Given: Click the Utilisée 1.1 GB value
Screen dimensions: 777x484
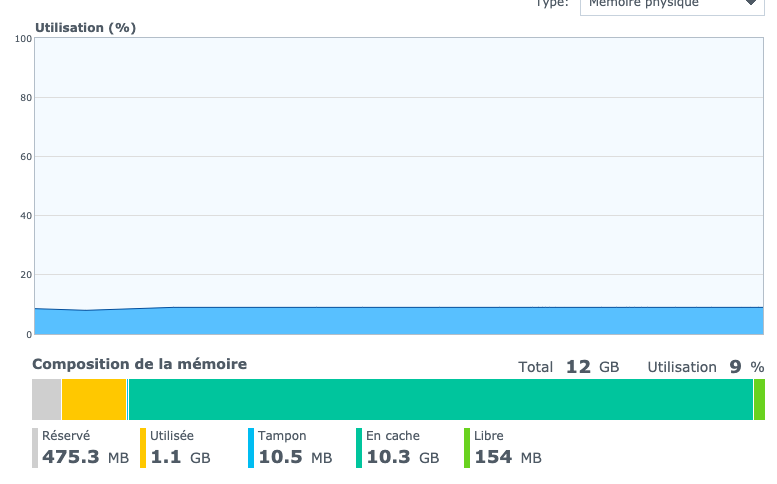Looking at the screenshot, I should [x=180, y=458].
